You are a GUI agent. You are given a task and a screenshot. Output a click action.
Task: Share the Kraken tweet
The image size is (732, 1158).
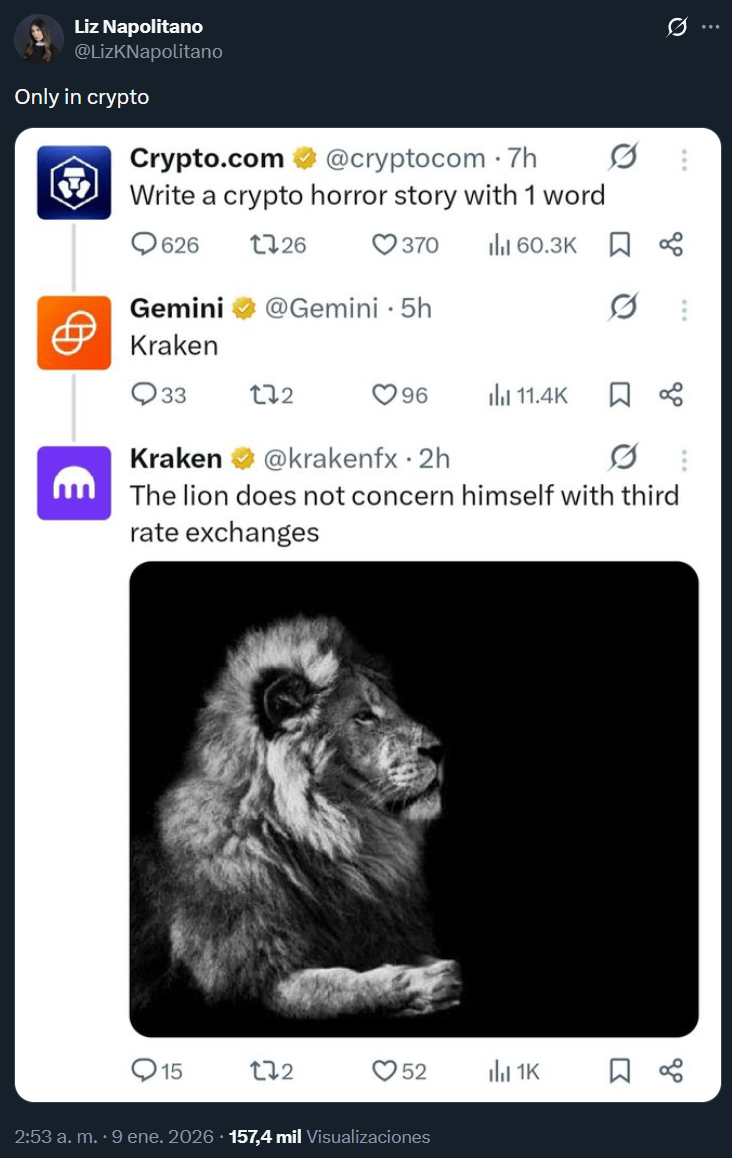tap(671, 1070)
